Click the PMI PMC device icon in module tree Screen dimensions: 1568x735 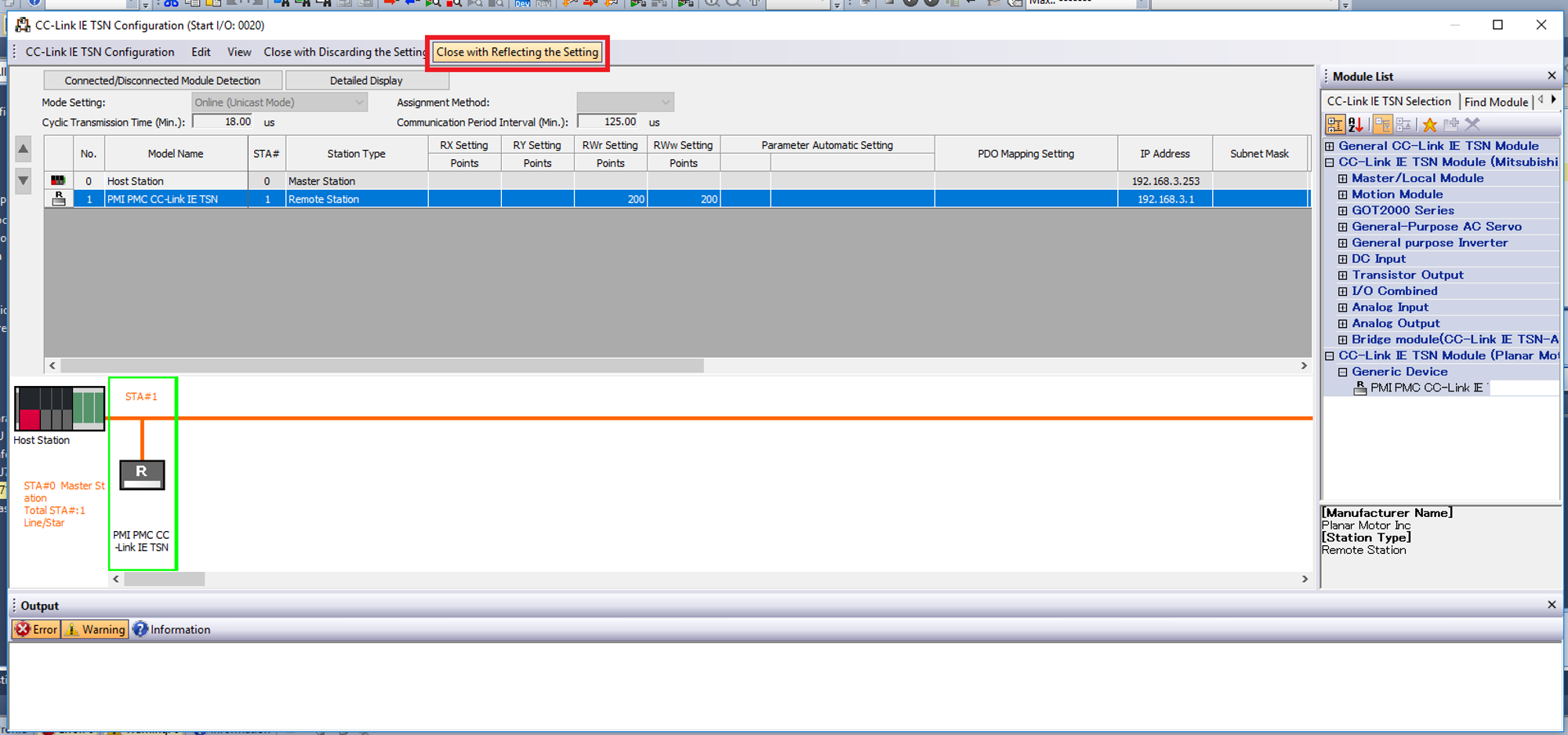[x=1360, y=388]
